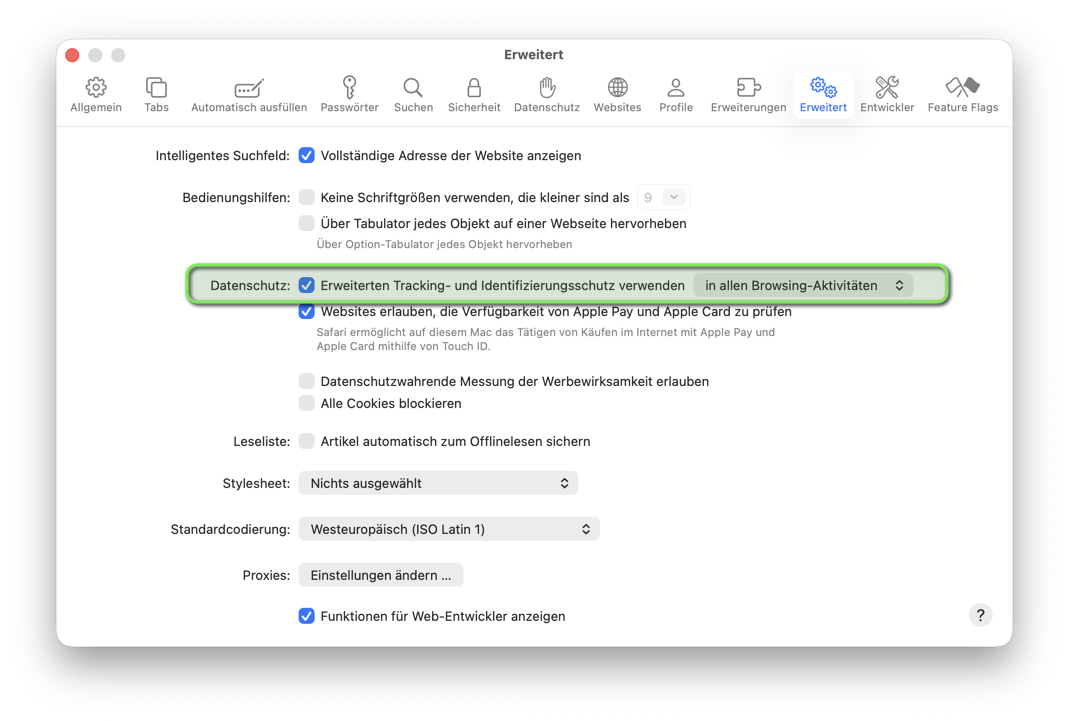Viewport: 1069px width, 721px height.
Task: Expand the Stylesheet Nichts ausgewählt dropdown
Action: 438,484
